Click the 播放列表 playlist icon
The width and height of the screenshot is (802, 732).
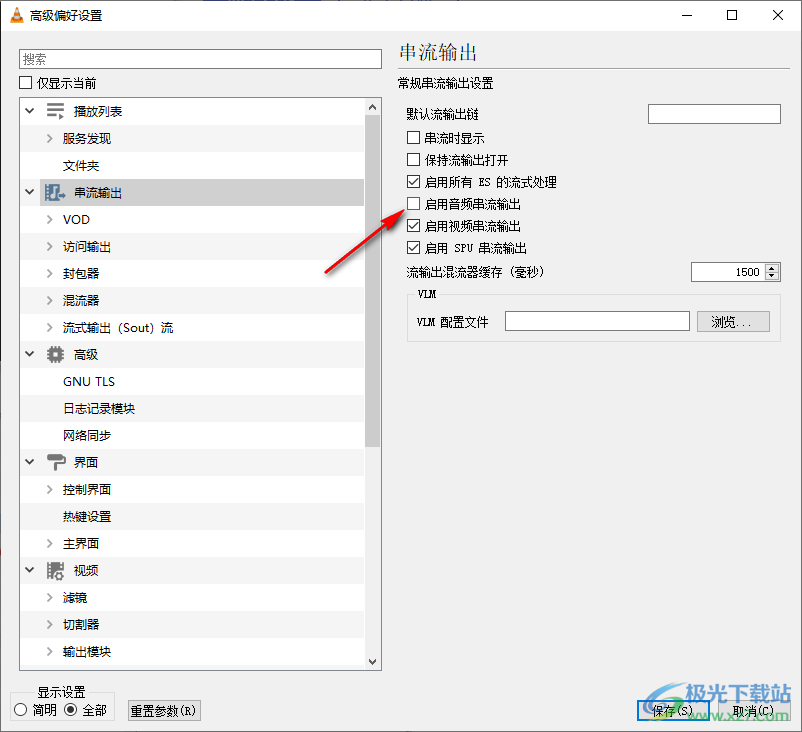(x=55, y=111)
